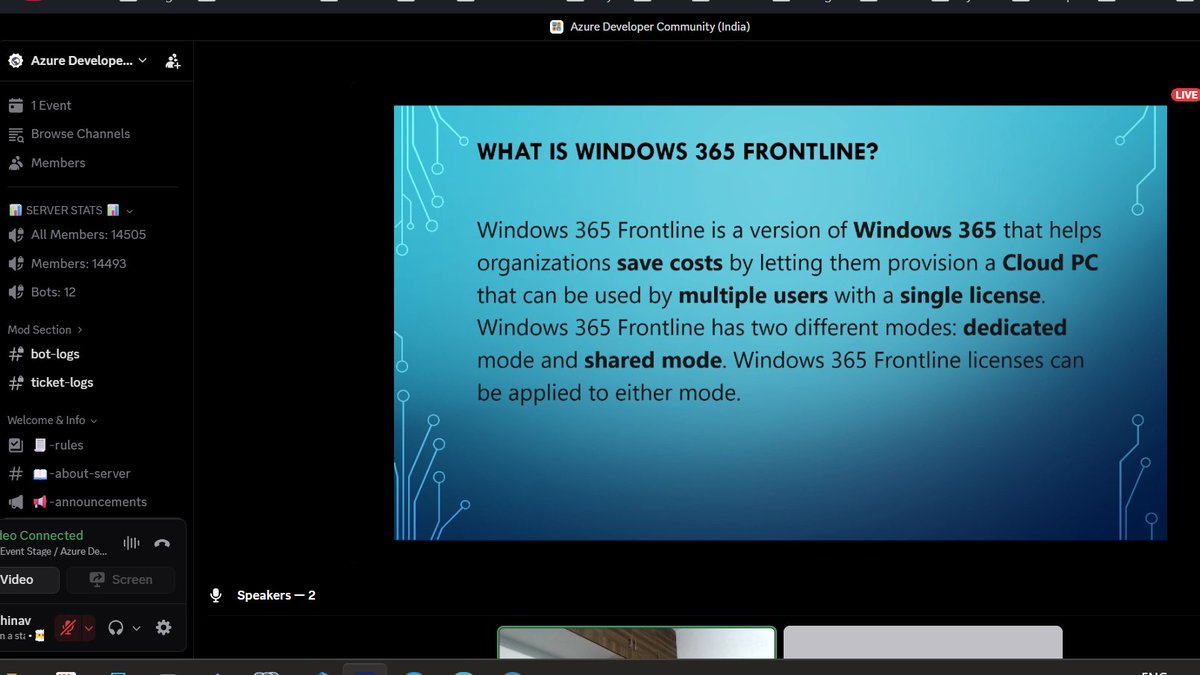Click speaker-lock icon beside Bots: 12
Screen dimensions: 1200x675
(15, 292)
